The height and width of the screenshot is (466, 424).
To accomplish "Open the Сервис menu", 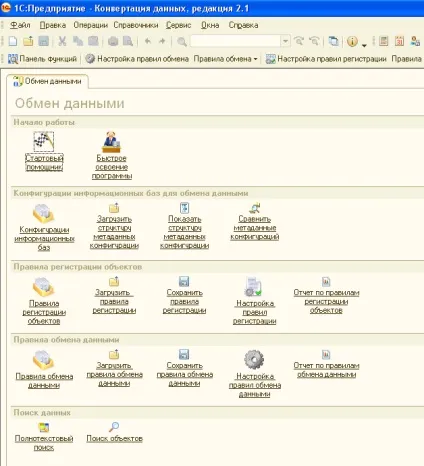I will point(178,25).
